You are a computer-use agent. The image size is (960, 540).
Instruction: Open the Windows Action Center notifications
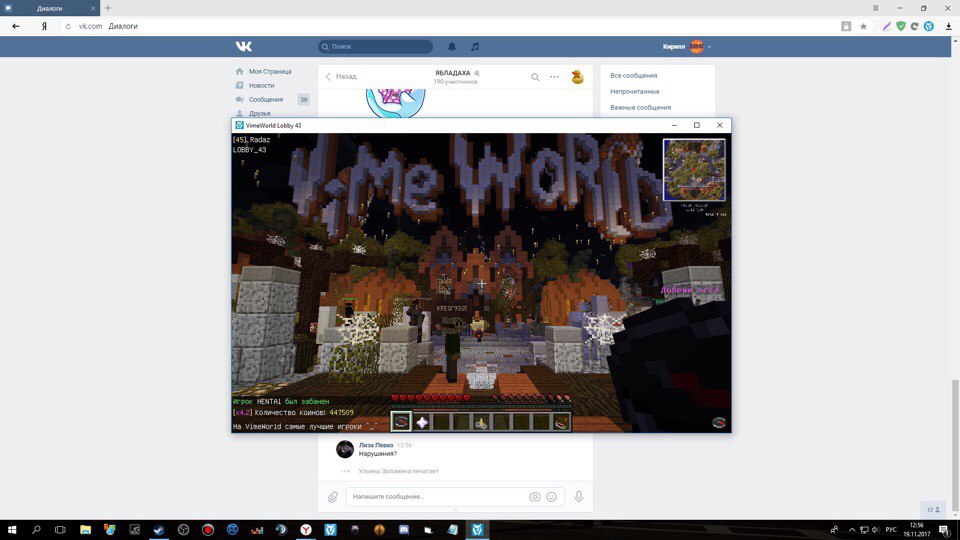(945, 530)
